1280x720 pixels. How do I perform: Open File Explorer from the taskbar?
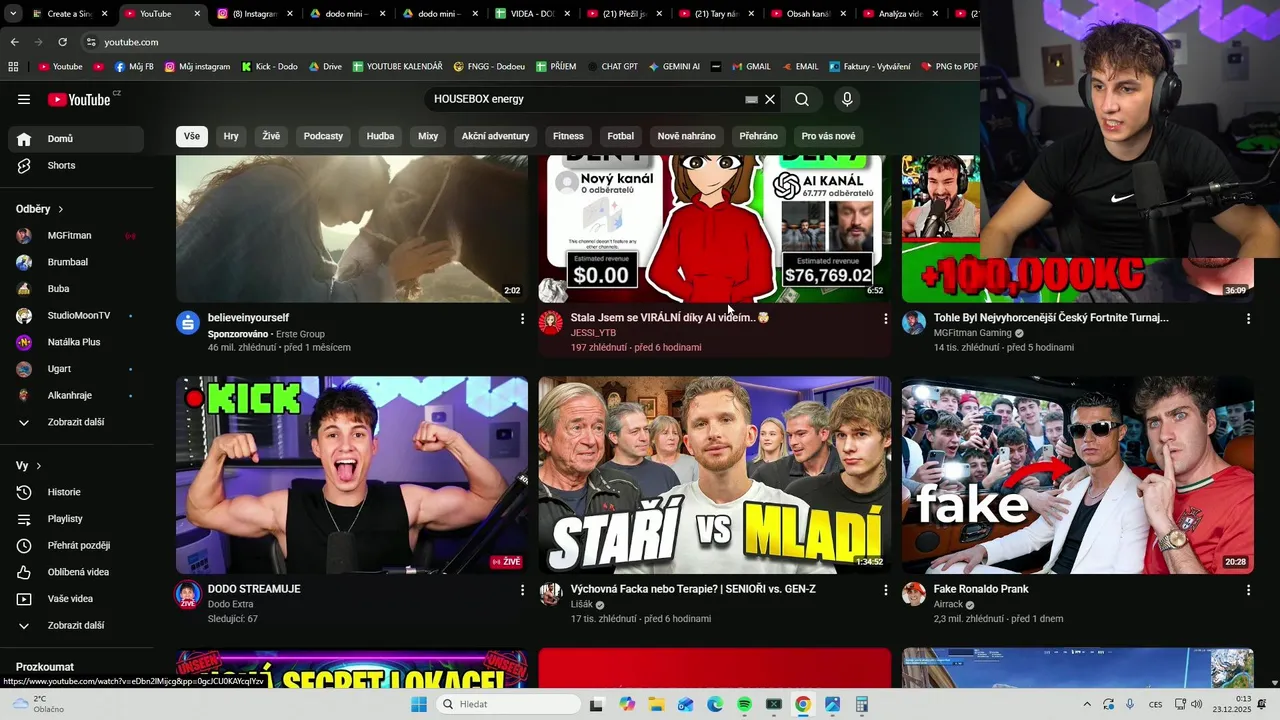pos(656,704)
